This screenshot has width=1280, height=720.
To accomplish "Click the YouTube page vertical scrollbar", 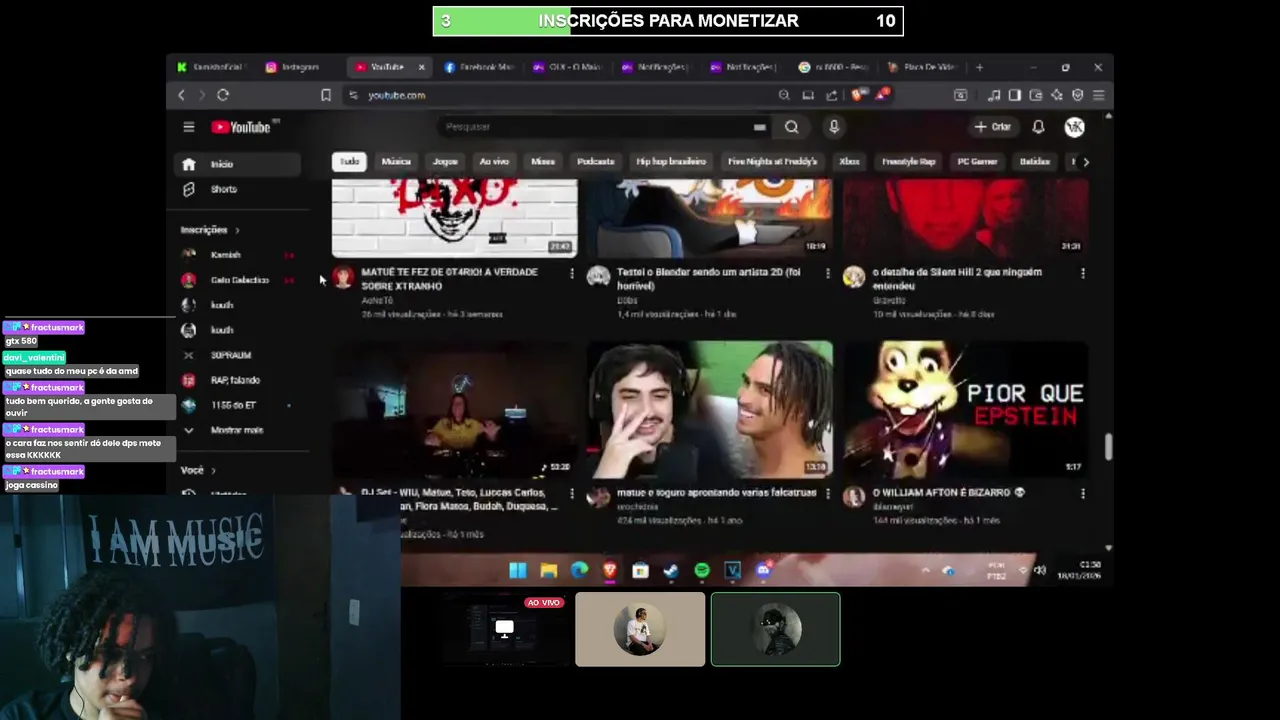I will coord(1108,447).
